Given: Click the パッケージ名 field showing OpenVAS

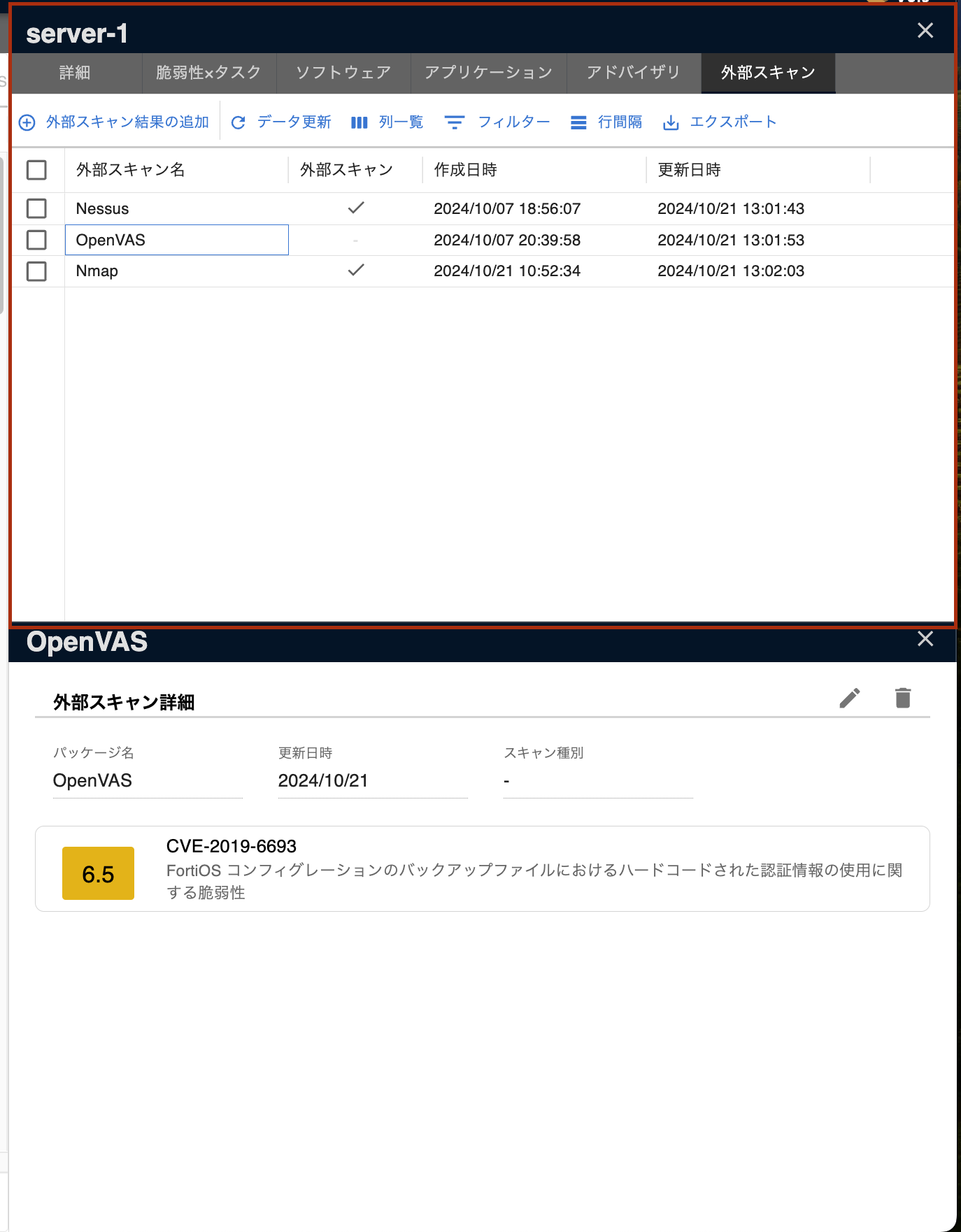Looking at the screenshot, I should coord(148,781).
